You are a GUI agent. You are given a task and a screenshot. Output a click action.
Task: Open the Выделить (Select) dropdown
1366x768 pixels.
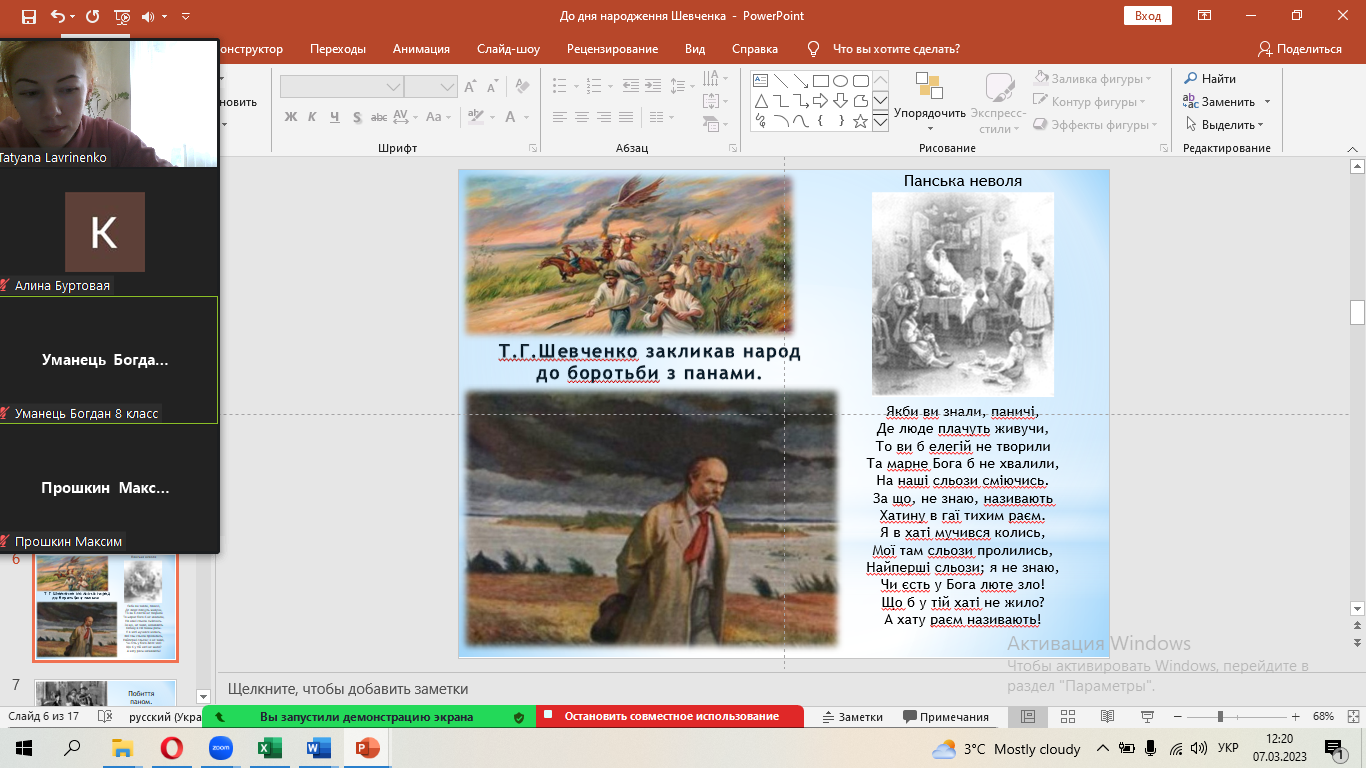(x=1225, y=125)
